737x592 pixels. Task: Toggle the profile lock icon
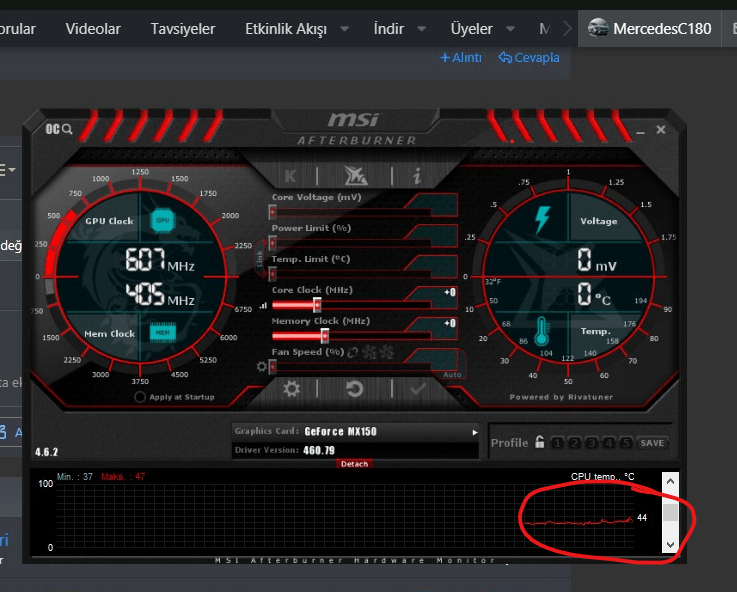point(540,442)
